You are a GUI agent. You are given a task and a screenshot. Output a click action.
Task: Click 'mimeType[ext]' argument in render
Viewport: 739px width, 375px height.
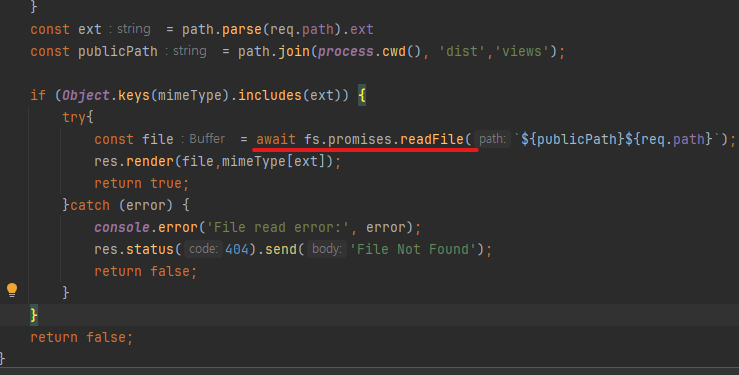point(274,161)
